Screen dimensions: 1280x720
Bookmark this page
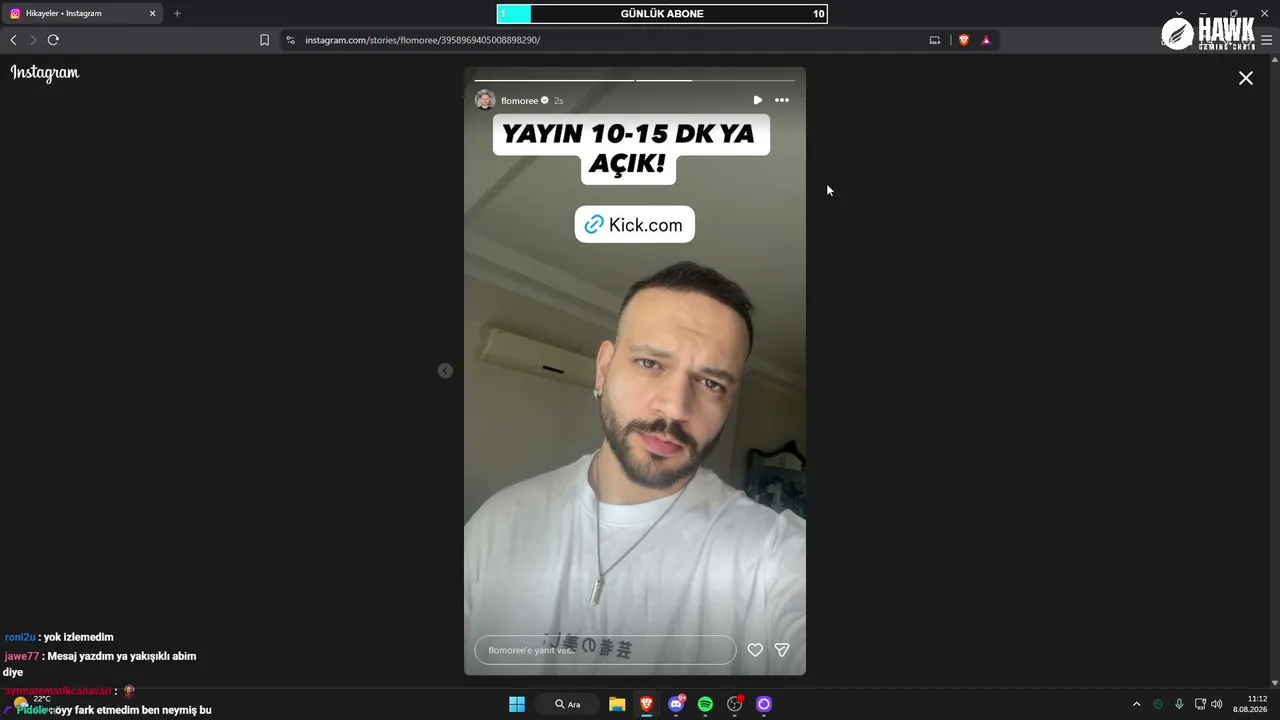pyautogui.click(x=264, y=40)
